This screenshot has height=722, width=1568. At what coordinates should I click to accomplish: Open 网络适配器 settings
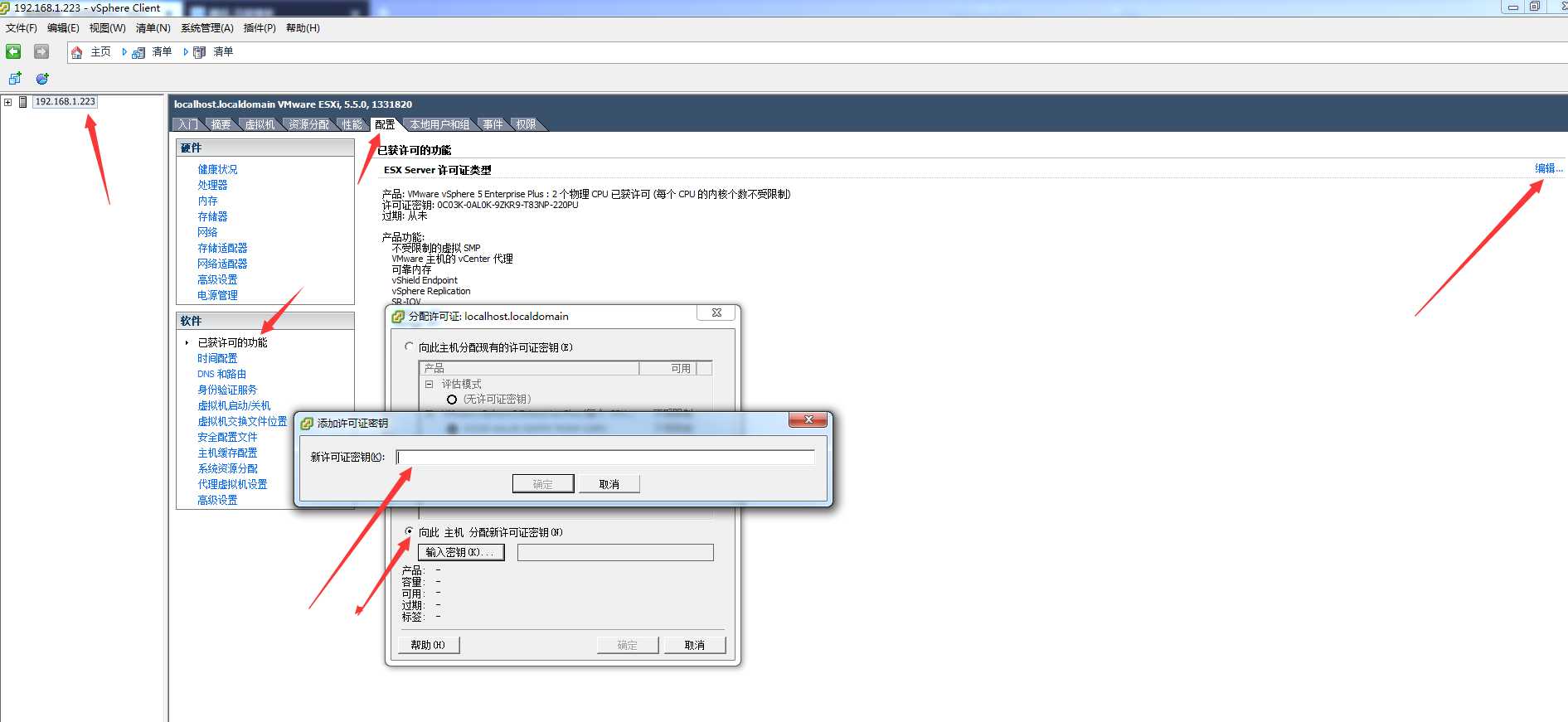[x=222, y=264]
